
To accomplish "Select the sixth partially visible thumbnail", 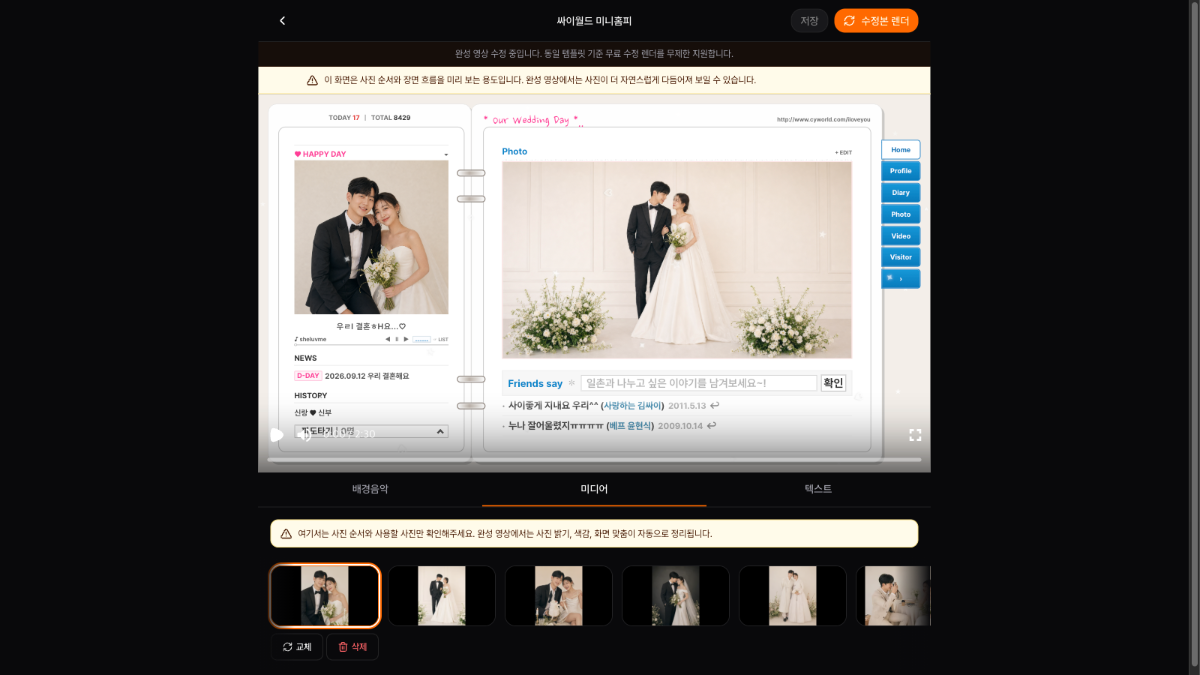I will 894,596.
